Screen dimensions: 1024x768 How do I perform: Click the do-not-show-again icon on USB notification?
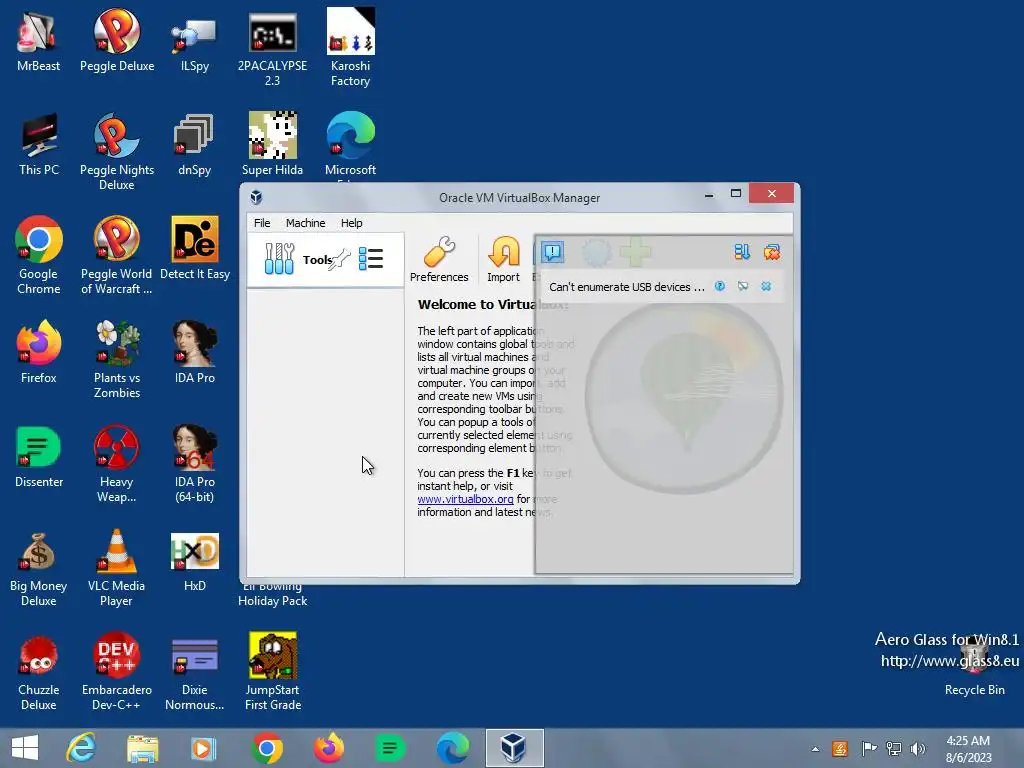(x=743, y=286)
